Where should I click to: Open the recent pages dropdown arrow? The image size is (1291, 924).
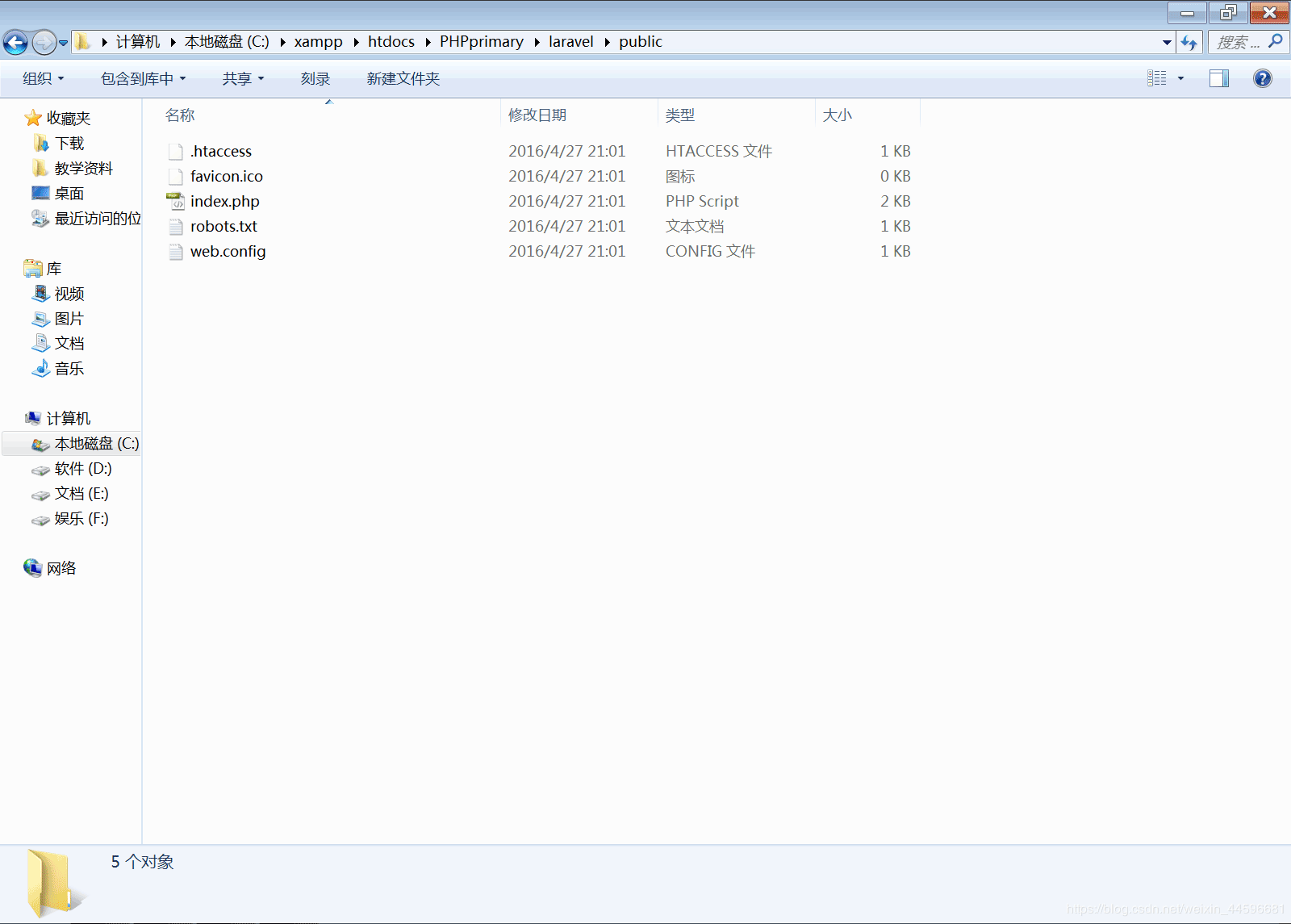click(63, 43)
